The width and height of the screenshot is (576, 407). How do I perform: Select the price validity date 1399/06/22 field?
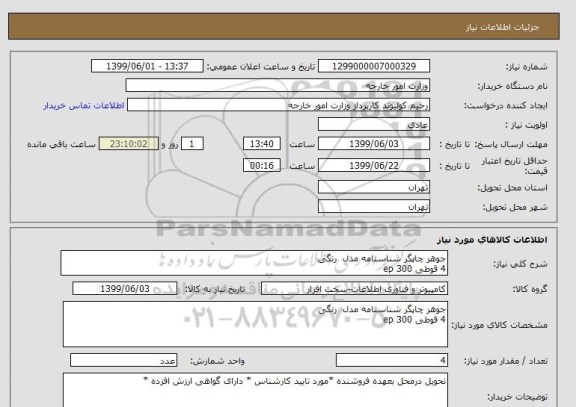pyautogui.click(x=374, y=165)
